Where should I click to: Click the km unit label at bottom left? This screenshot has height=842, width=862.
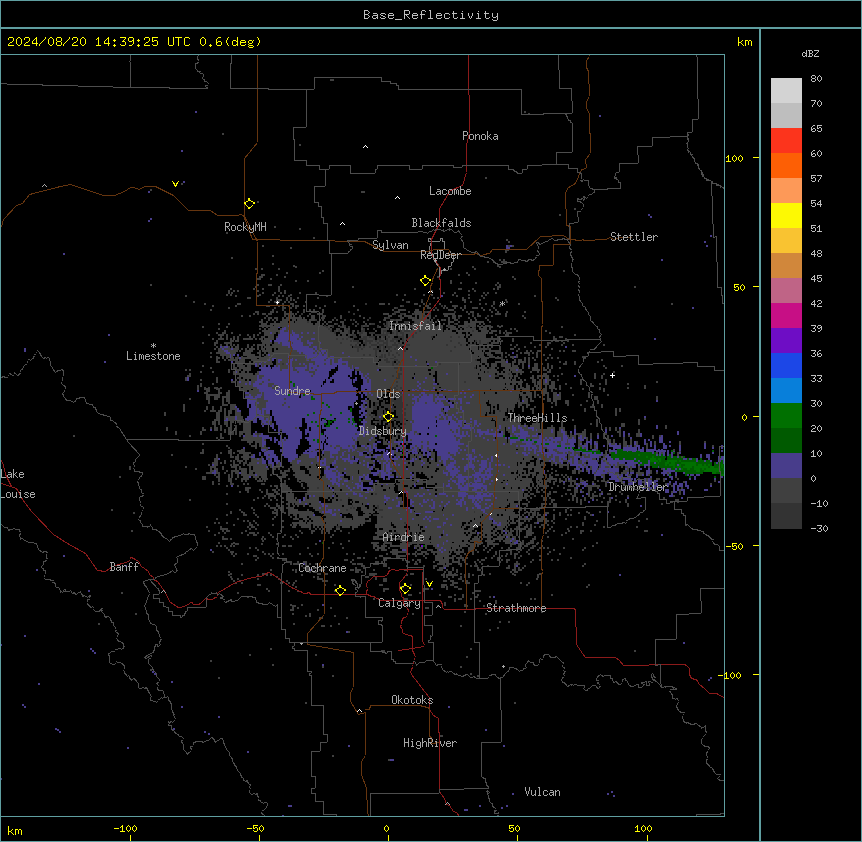point(15,830)
